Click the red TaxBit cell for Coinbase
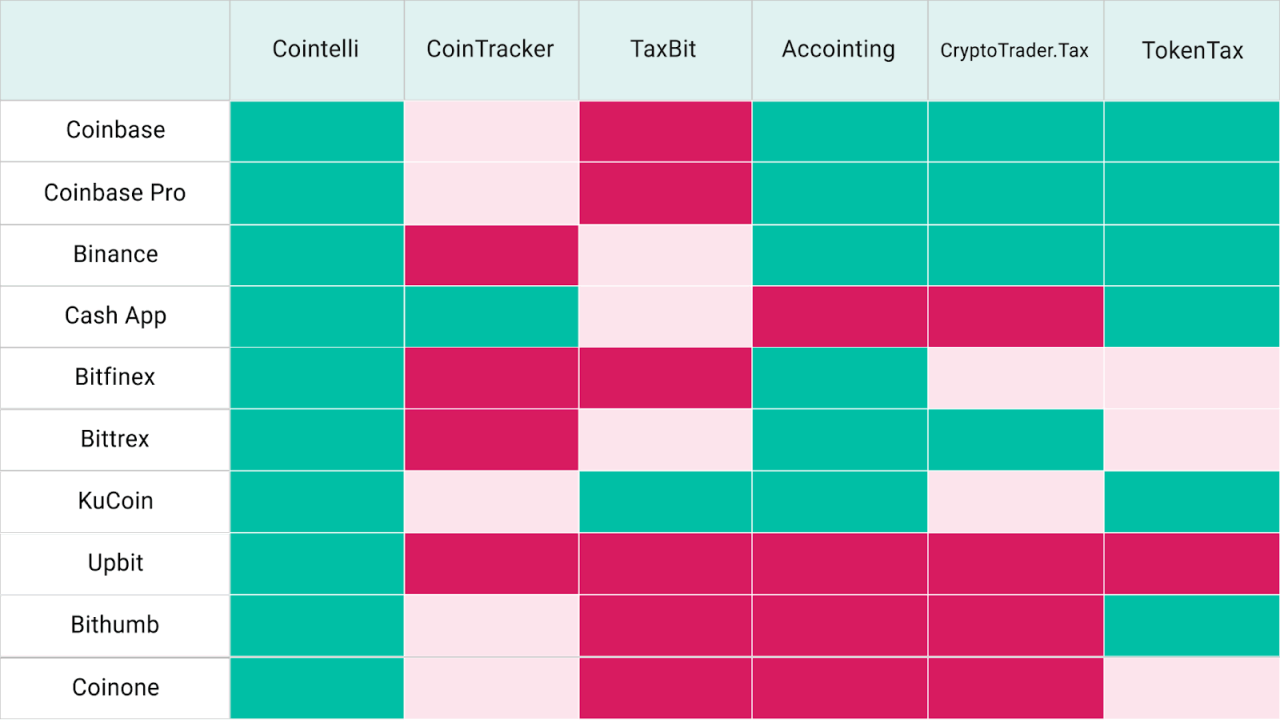 pos(665,130)
